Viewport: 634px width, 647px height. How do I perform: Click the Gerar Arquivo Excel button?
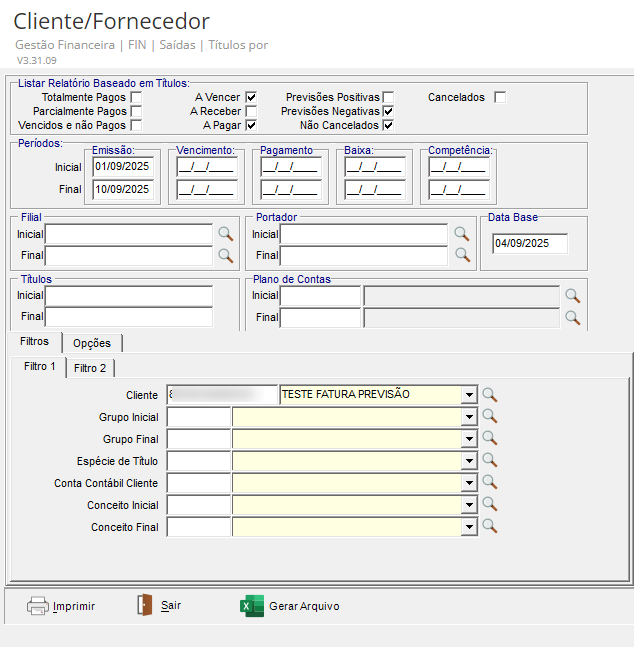click(290, 606)
